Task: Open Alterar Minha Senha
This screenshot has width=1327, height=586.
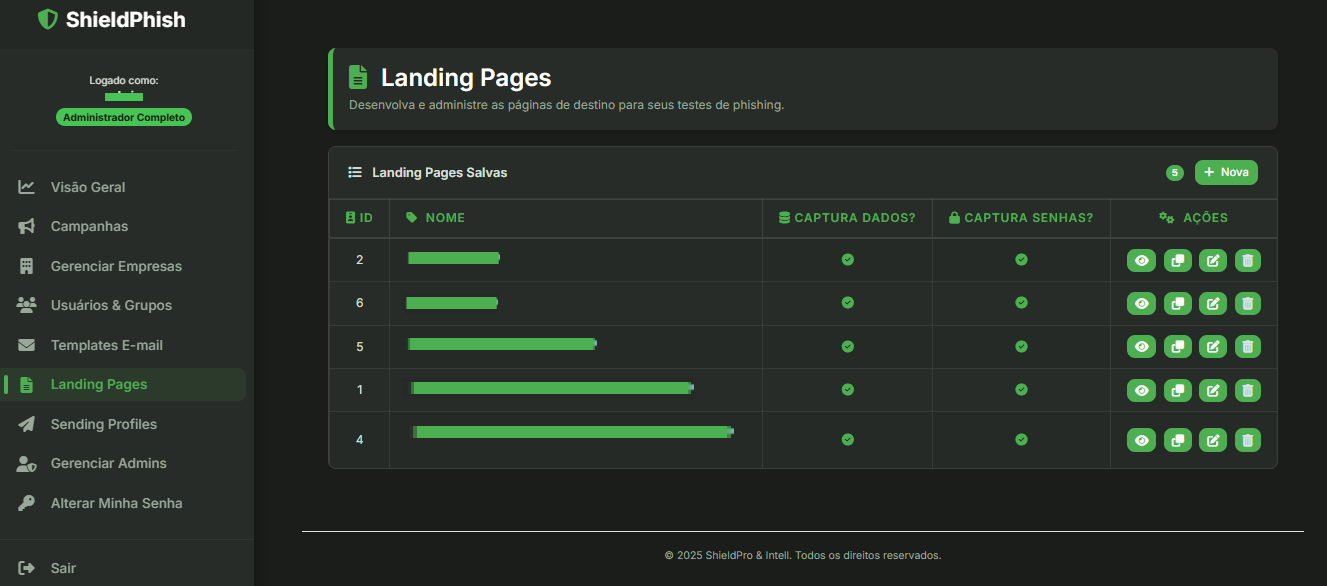Action: [x=116, y=503]
